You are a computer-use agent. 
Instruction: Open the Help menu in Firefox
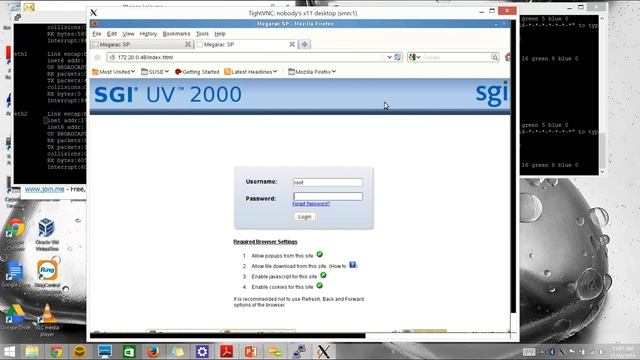[220, 34]
